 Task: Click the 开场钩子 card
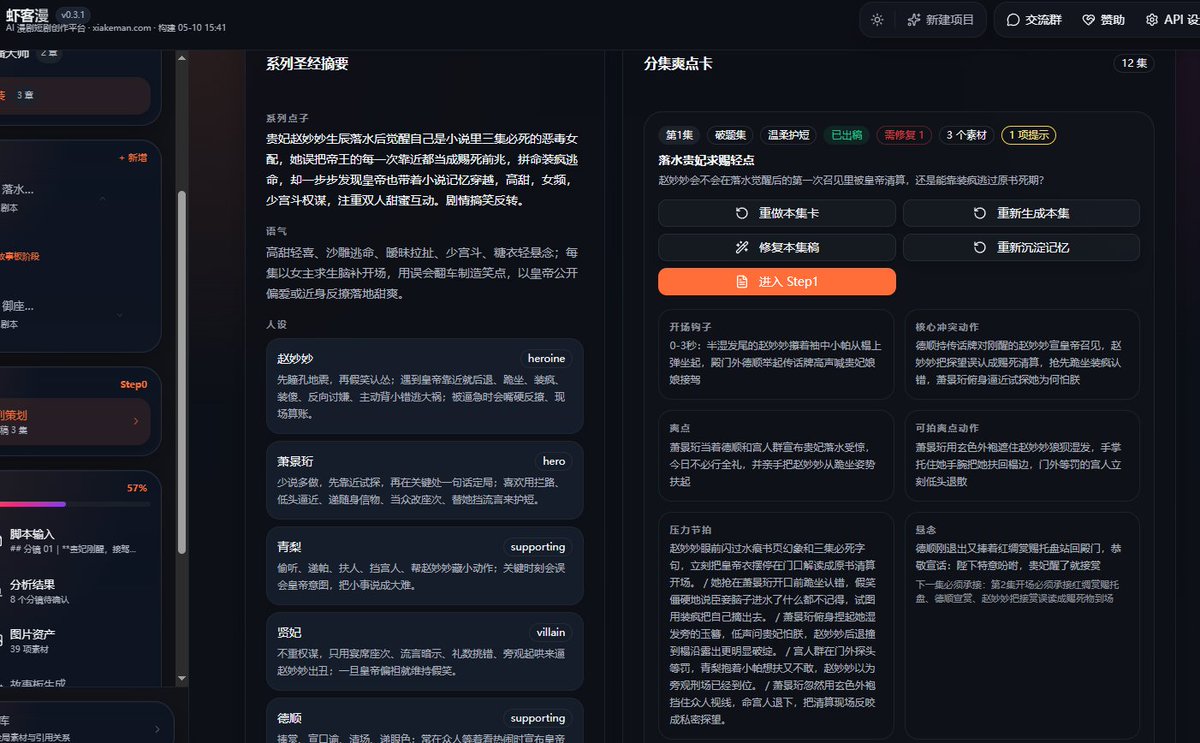click(776, 354)
